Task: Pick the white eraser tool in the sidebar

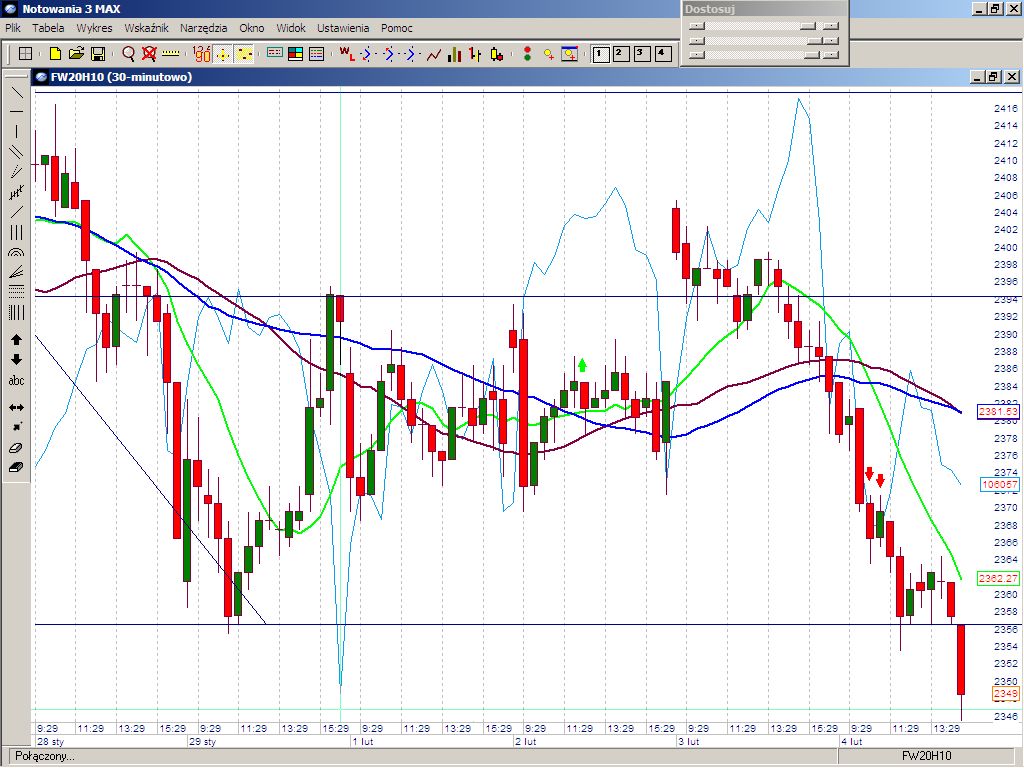Action: coord(16,448)
